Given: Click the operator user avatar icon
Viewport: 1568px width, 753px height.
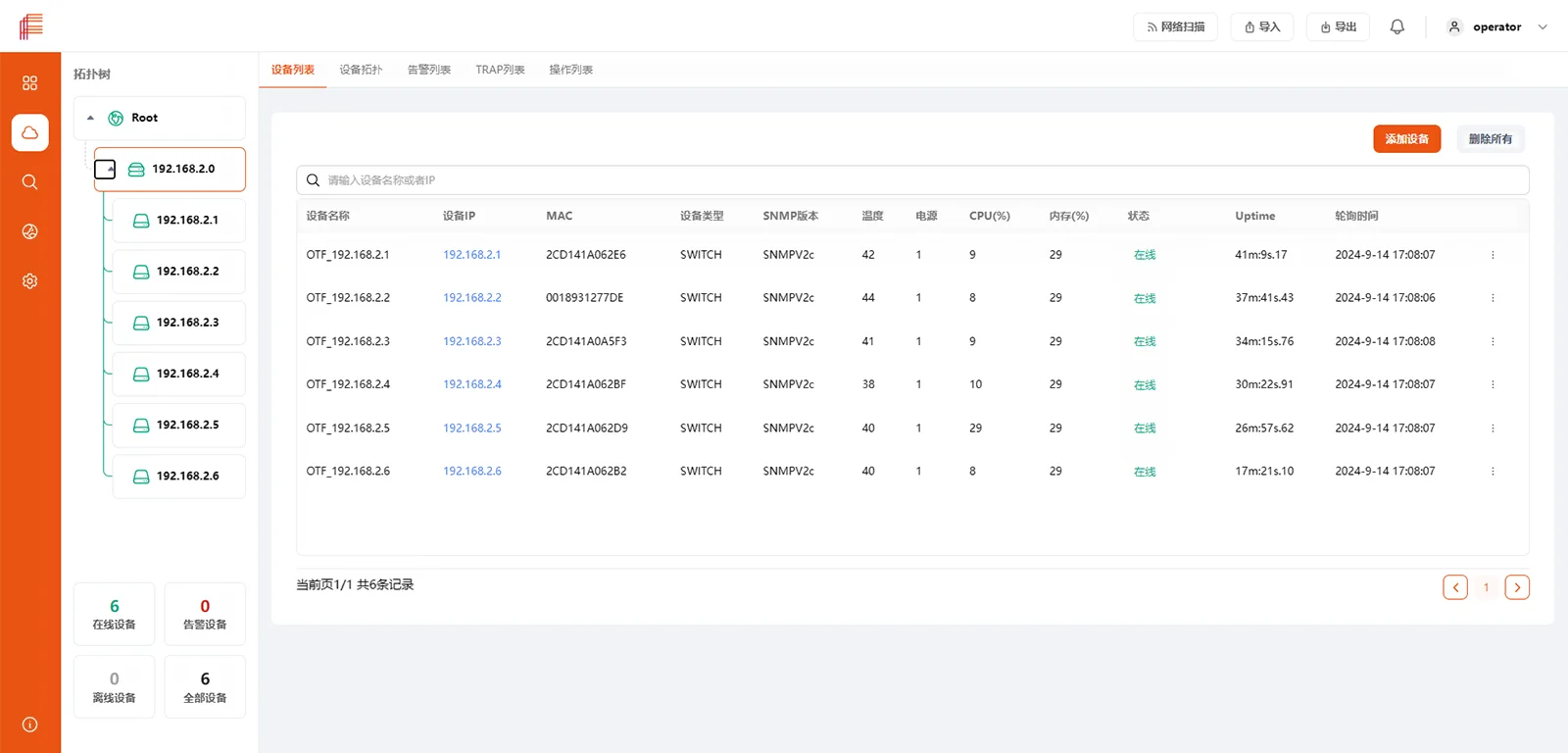Looking at the screenshot, I should [x=1454, y=26].
